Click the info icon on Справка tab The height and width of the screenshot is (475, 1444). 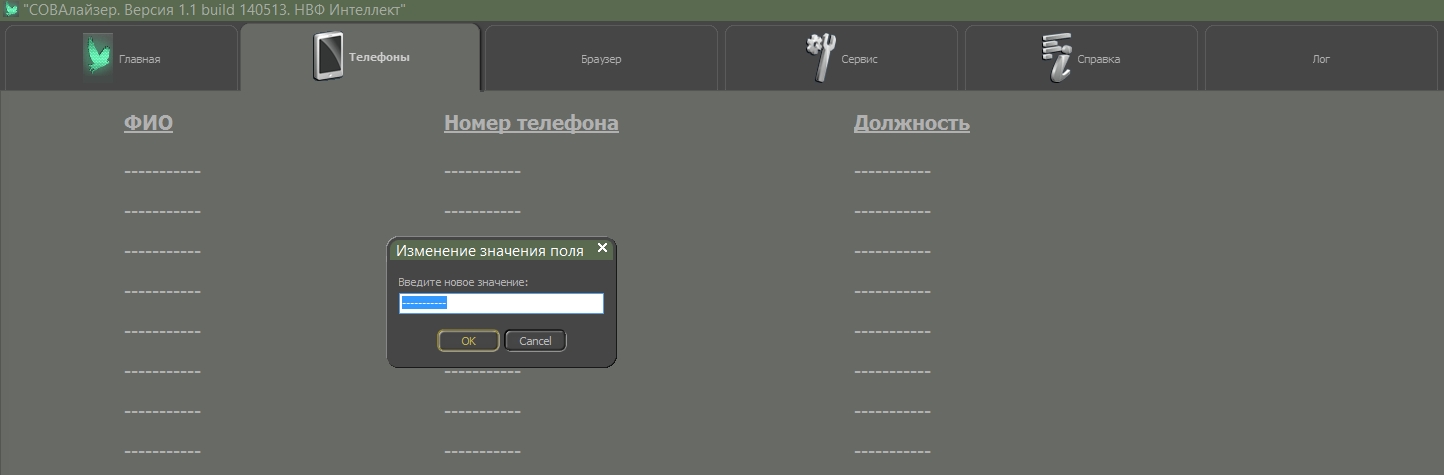(1057, 58)
